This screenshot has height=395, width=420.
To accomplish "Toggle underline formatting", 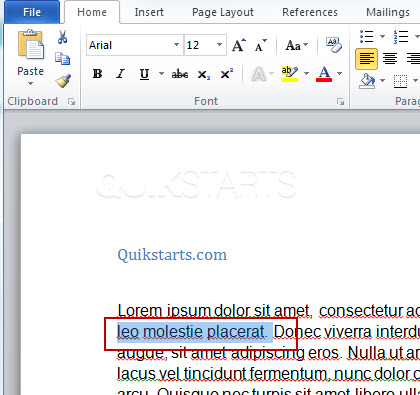I will pyautogui.click(x=144, y=74).
